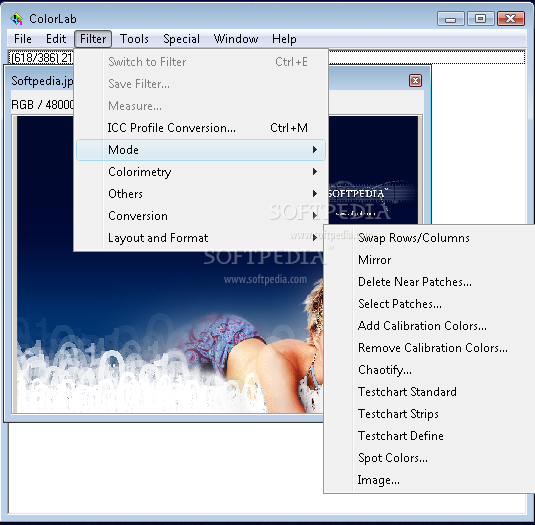The width and height of the screenshot is (535, 525).
Task: Choose Select Patches...
Action: click(430, 304)
